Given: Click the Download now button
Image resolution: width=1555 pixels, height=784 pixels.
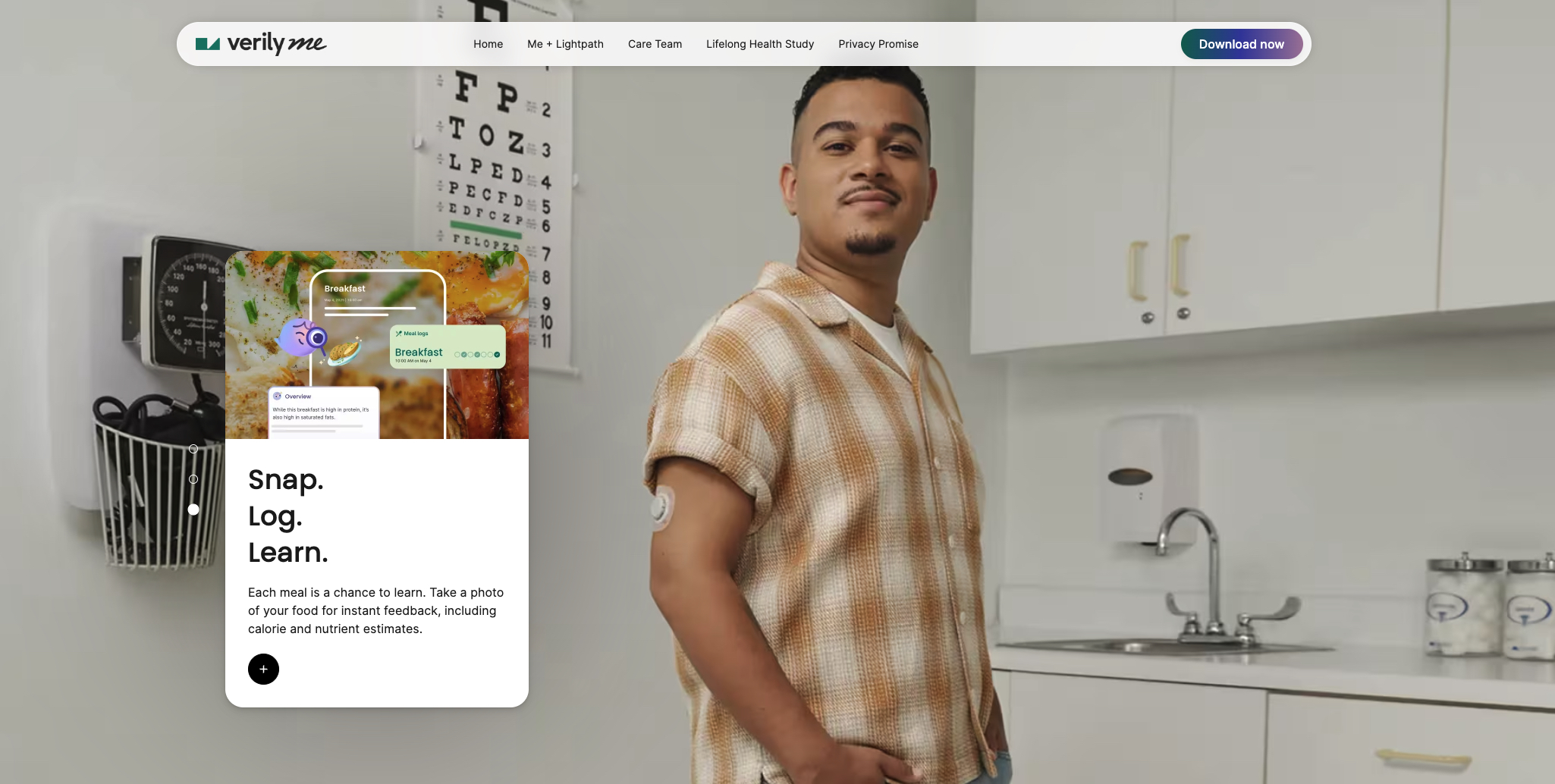Looking at the screenshot, I should pyautogui.click(x=1241, y=44).
